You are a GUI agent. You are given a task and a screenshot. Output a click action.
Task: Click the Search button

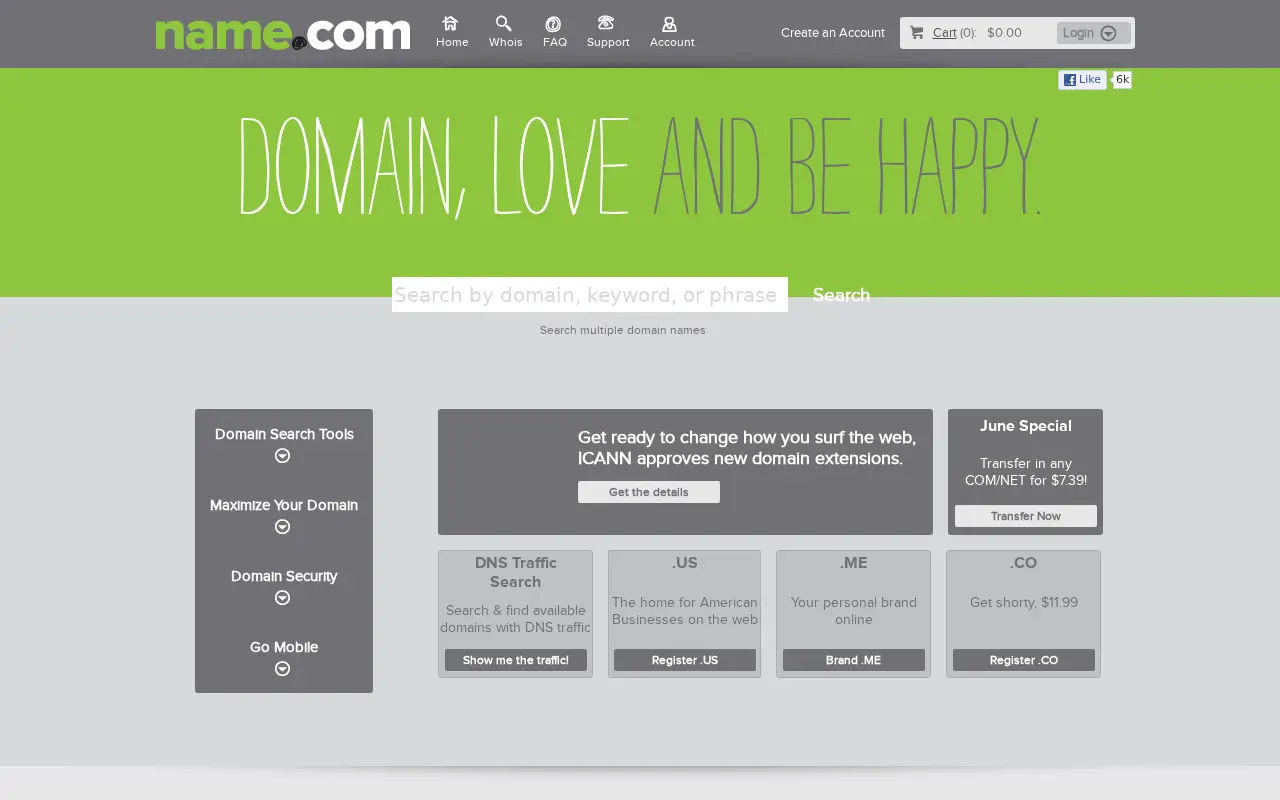point(841,295)
